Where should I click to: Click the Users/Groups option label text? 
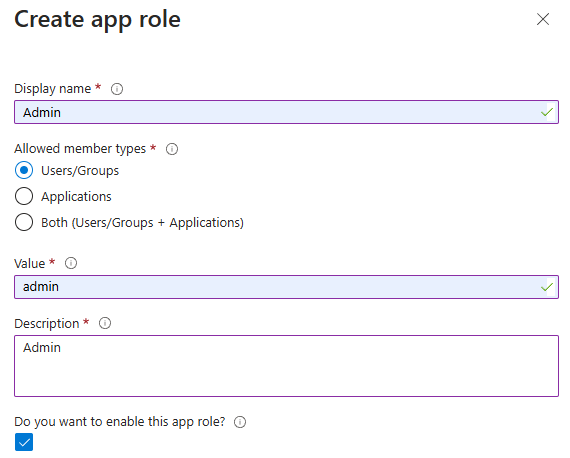(80, 171)
